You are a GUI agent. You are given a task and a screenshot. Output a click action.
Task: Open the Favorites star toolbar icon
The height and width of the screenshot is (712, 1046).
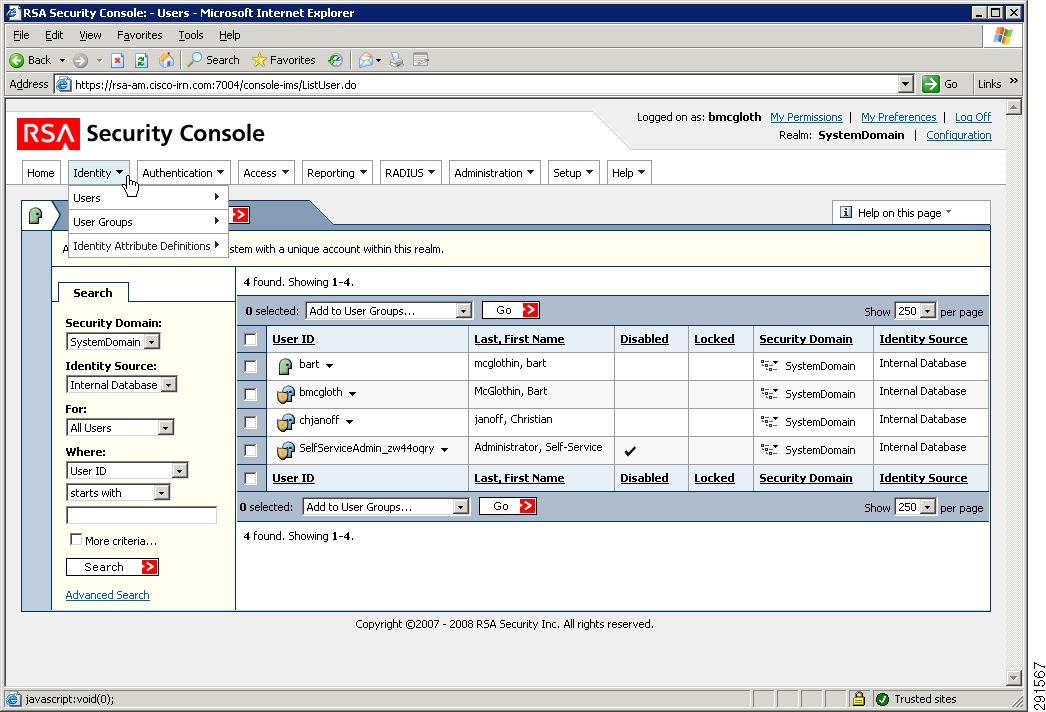pyautogui.click(x=259, y=60)
